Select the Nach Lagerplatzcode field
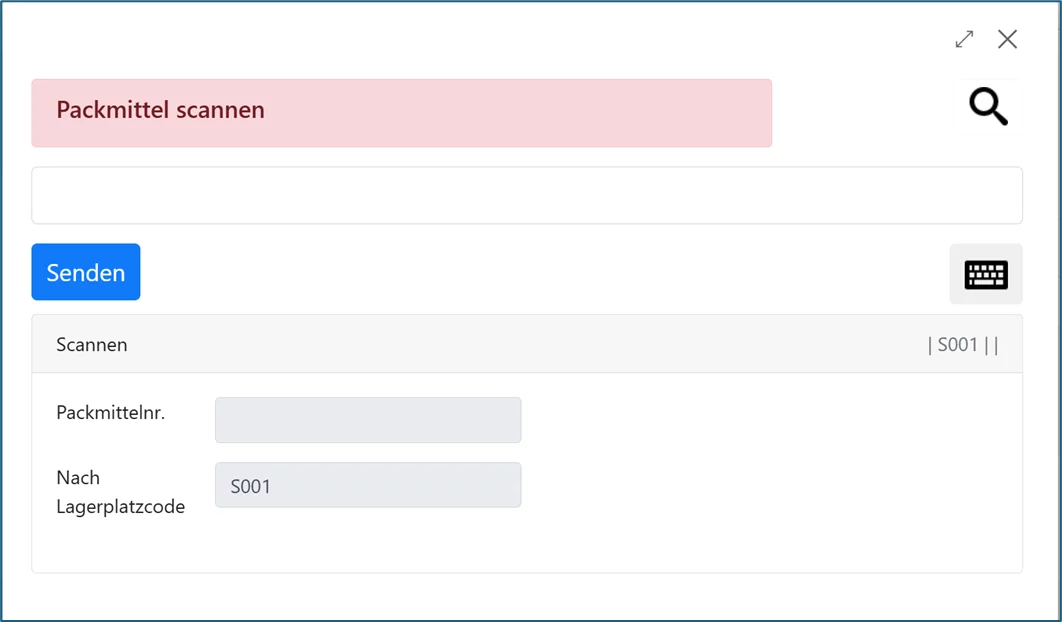Screen dimensions: 1062x622 point(368,485)
